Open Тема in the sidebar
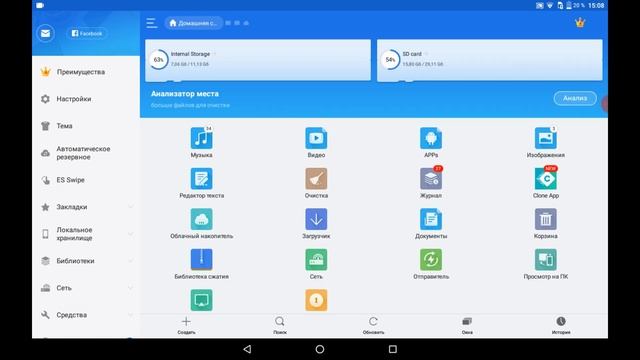 coord(86,126)
